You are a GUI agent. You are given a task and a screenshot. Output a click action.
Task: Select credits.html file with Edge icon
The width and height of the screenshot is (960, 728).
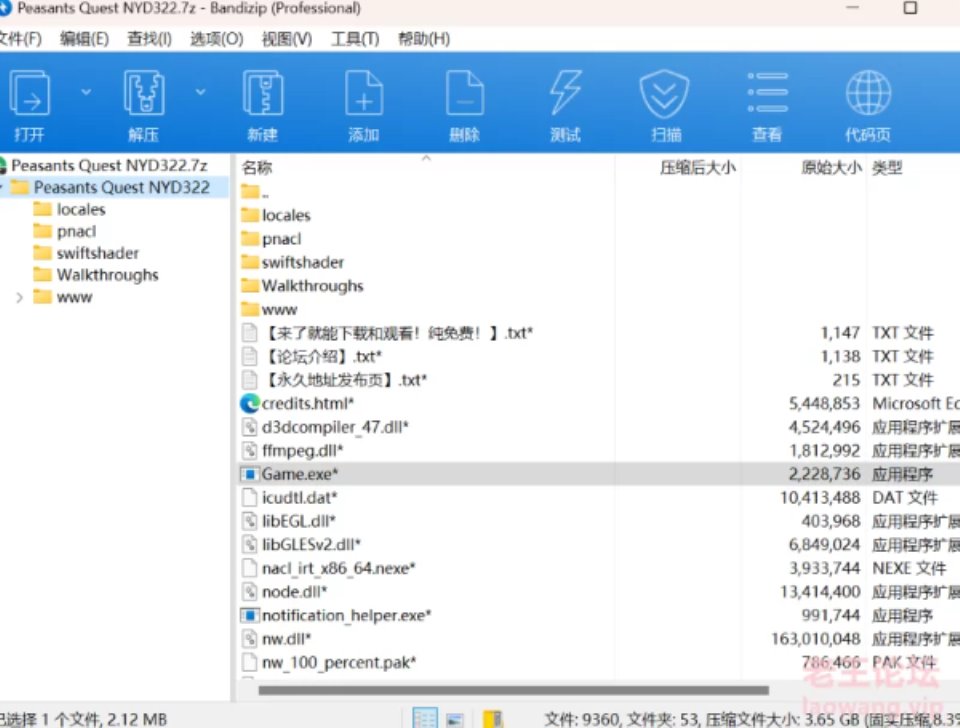308,403
